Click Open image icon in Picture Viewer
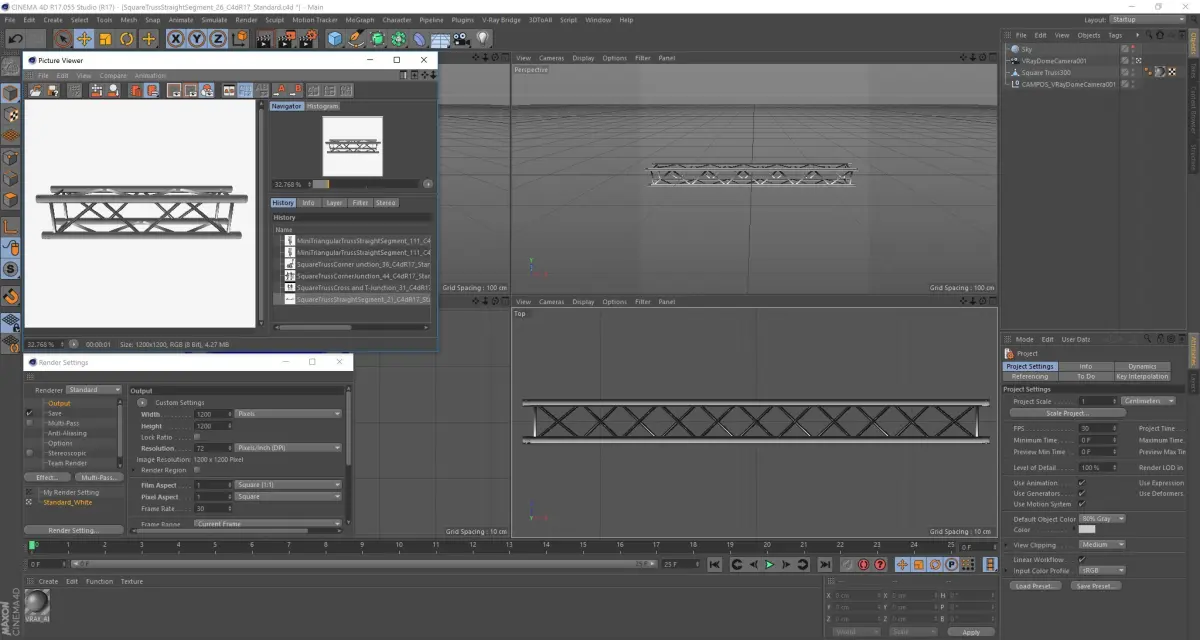 click(x=35, y=90)
